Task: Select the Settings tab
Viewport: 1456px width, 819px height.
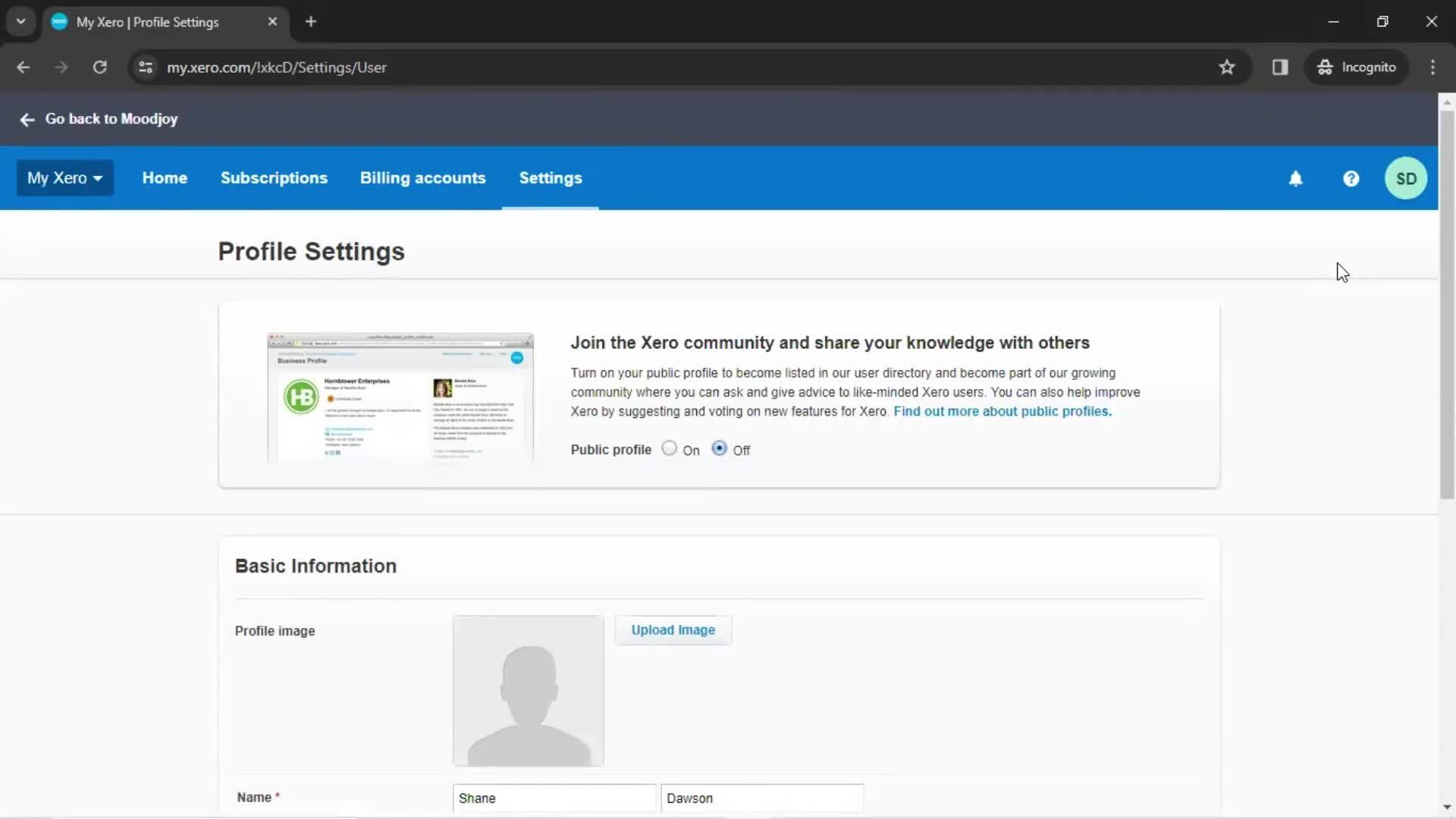Action: [551, 178]
